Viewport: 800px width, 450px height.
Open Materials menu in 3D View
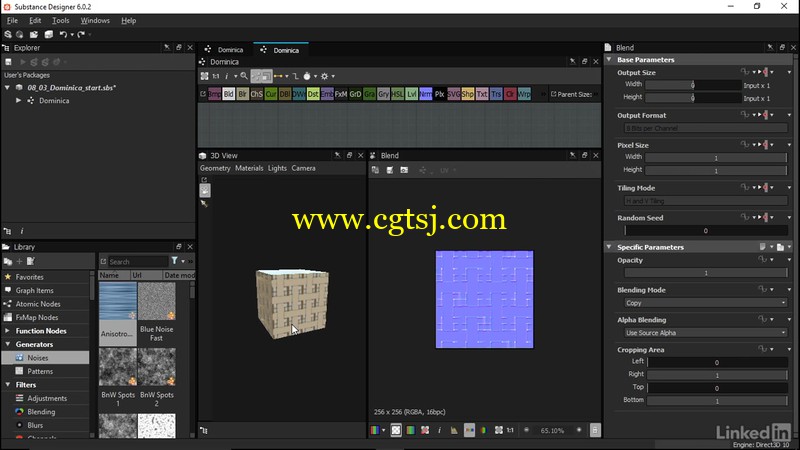click(x=249, y=168)
